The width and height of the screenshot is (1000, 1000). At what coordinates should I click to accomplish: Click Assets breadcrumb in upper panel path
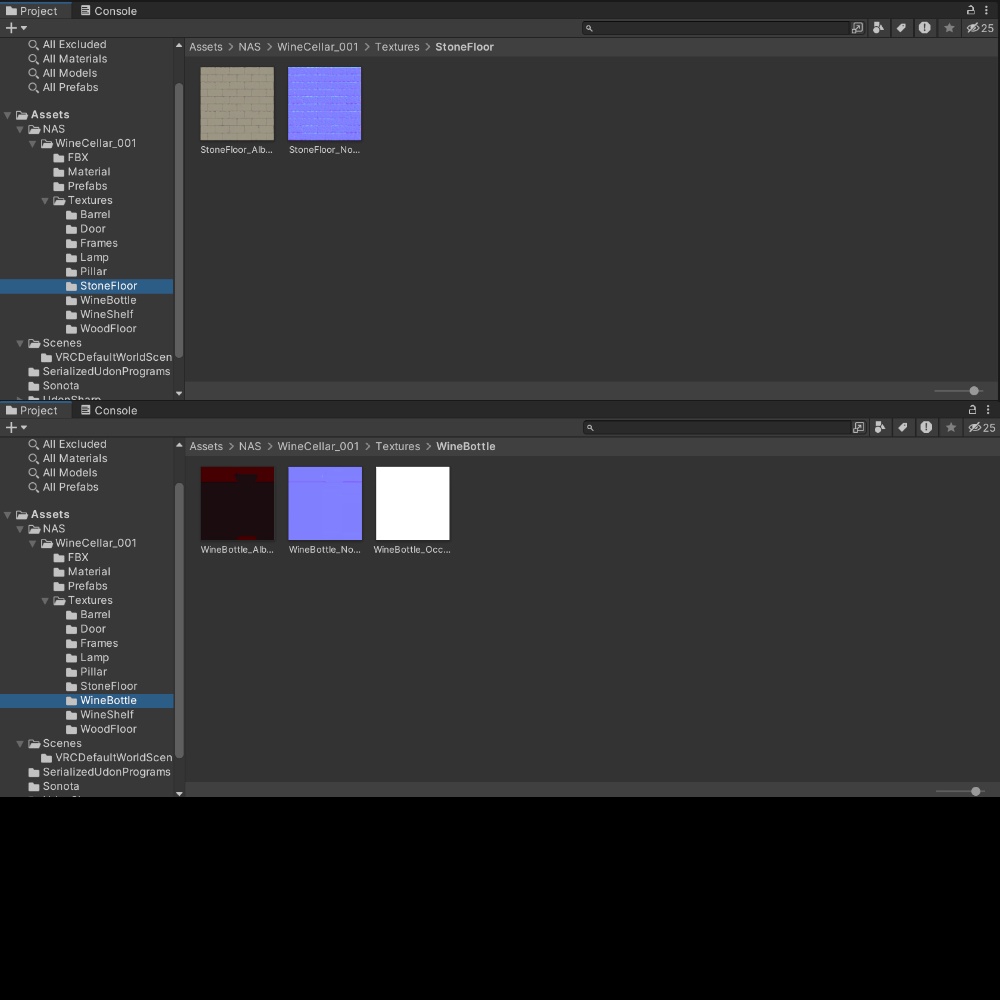[x=205, y=47]
